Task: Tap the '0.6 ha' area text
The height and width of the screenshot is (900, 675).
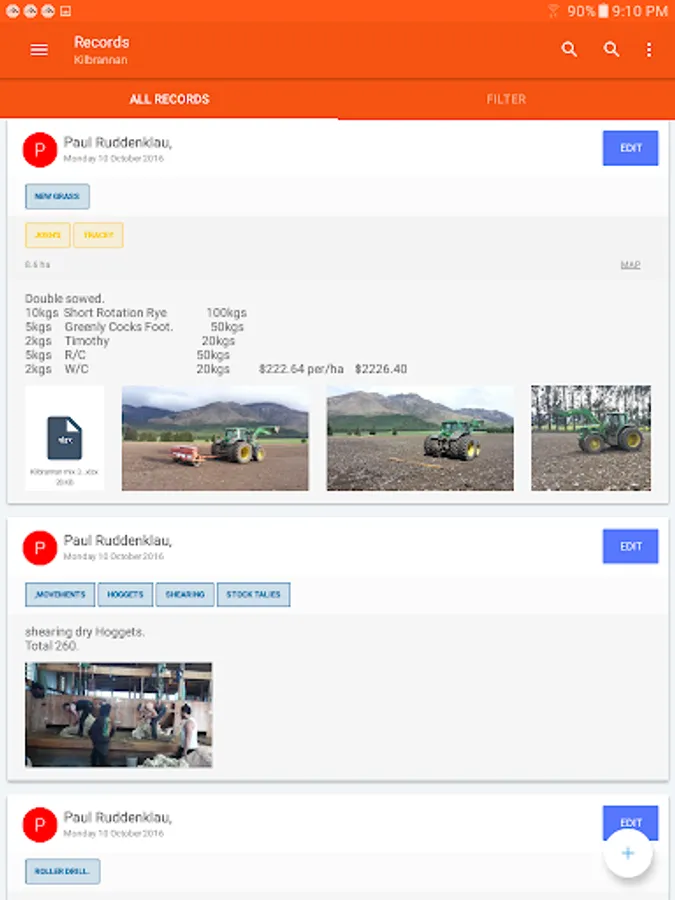Action: point(37,265)
